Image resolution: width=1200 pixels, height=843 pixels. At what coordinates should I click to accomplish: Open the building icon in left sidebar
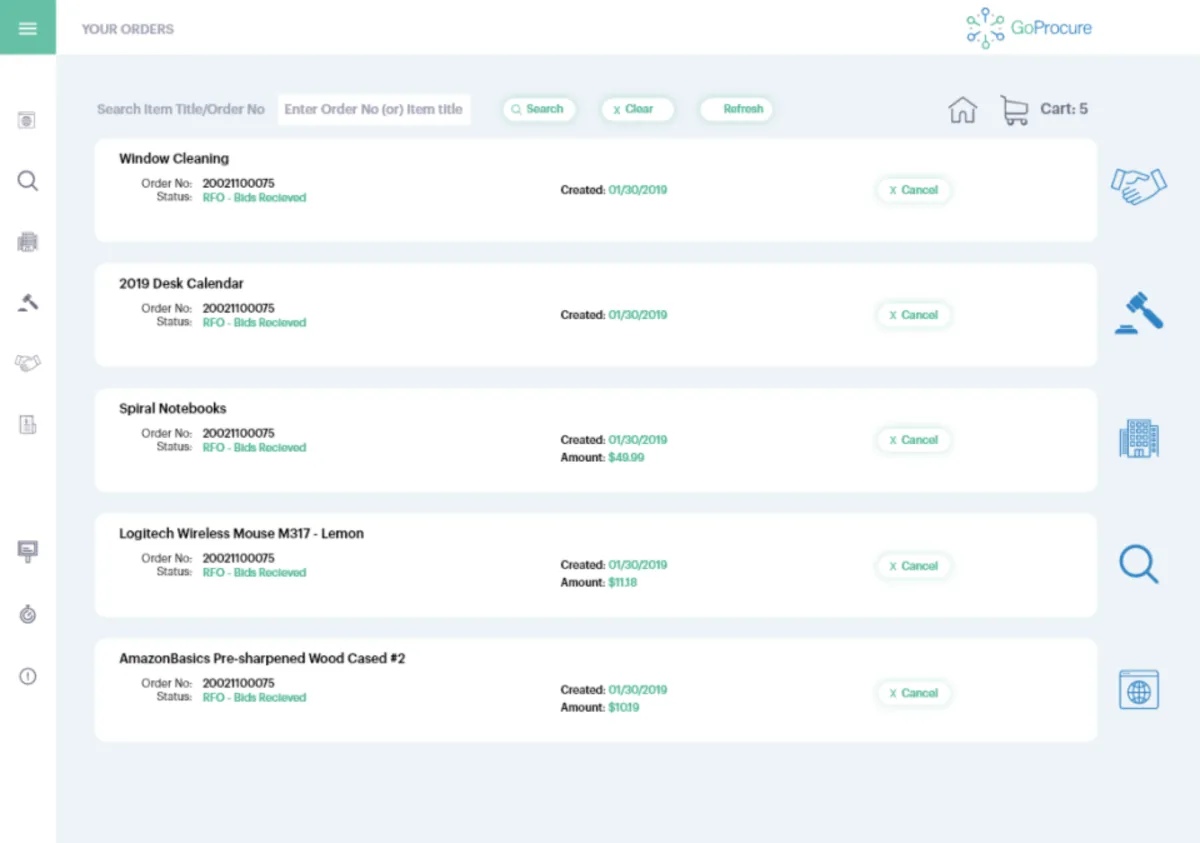click(27, 242)
